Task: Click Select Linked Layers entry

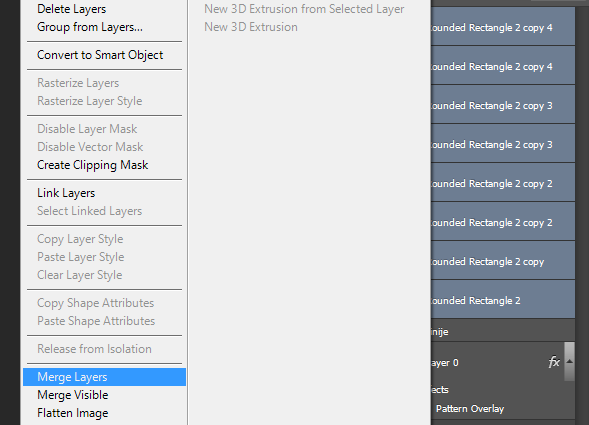Action: pyautogui.click(x=104, y=211)
